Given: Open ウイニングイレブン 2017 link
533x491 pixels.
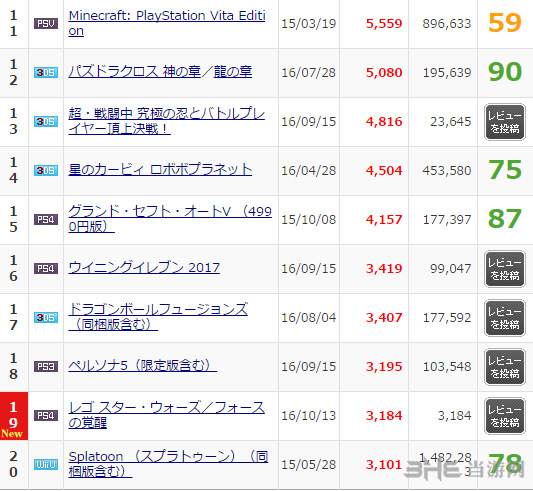Looking at the screenshot, I should point(144,268).
